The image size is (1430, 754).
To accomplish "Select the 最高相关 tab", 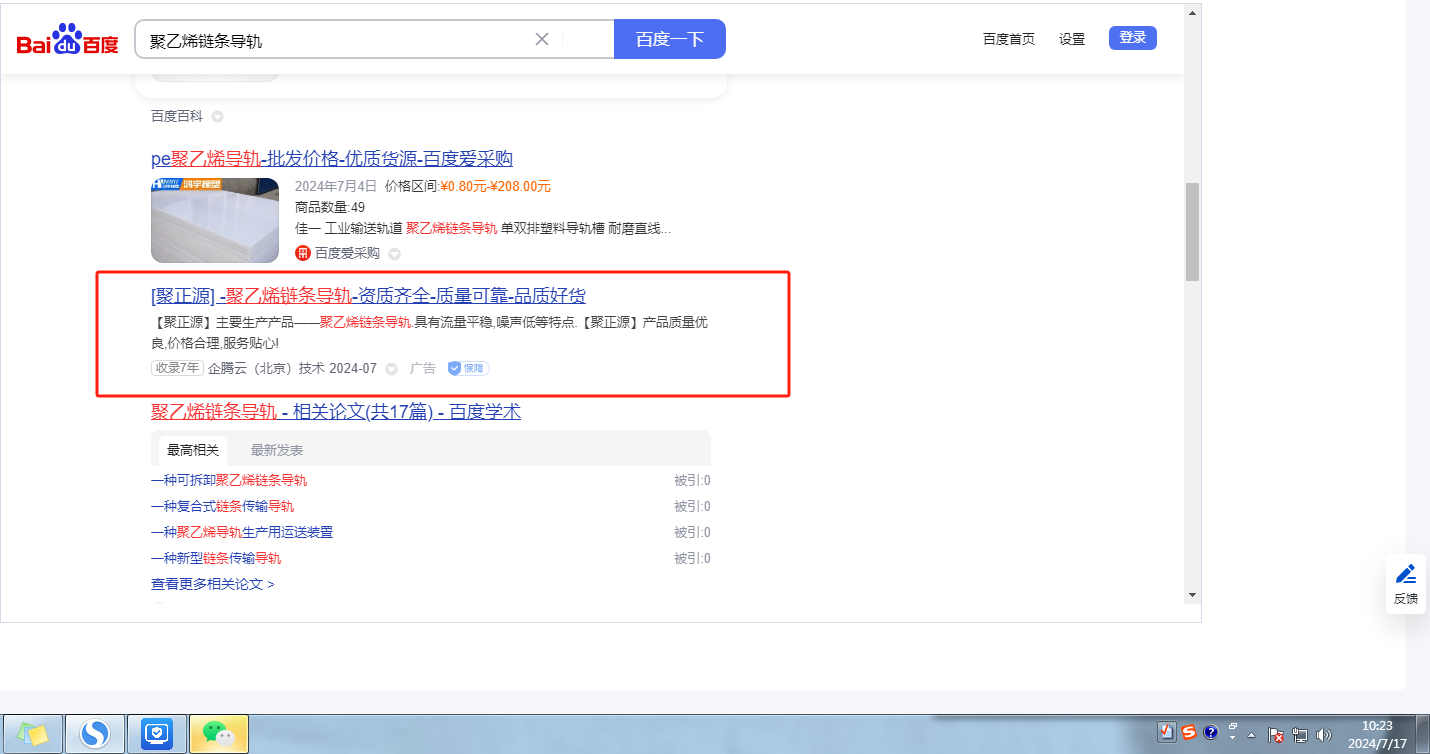I will click(x=193, y=450).
